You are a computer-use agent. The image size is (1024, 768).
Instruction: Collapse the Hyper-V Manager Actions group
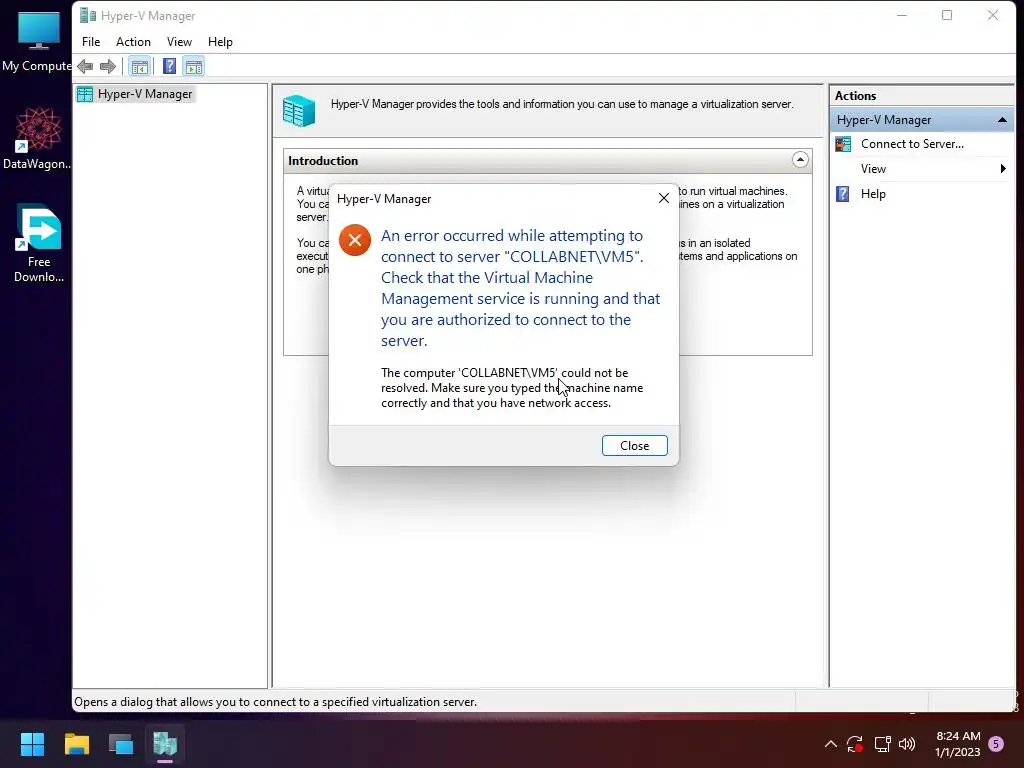1002,120
